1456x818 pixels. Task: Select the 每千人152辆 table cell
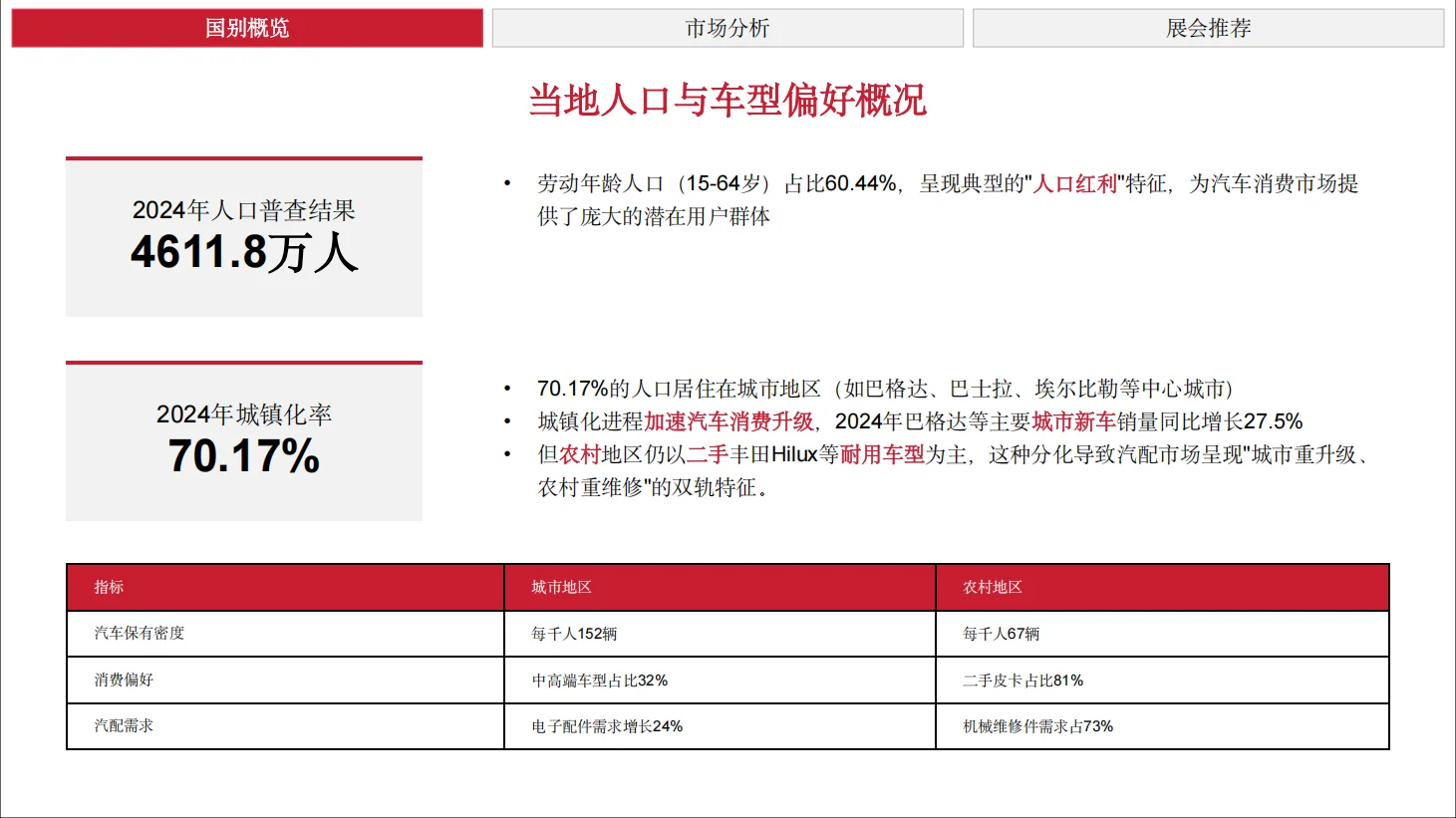tap(570, 634)
